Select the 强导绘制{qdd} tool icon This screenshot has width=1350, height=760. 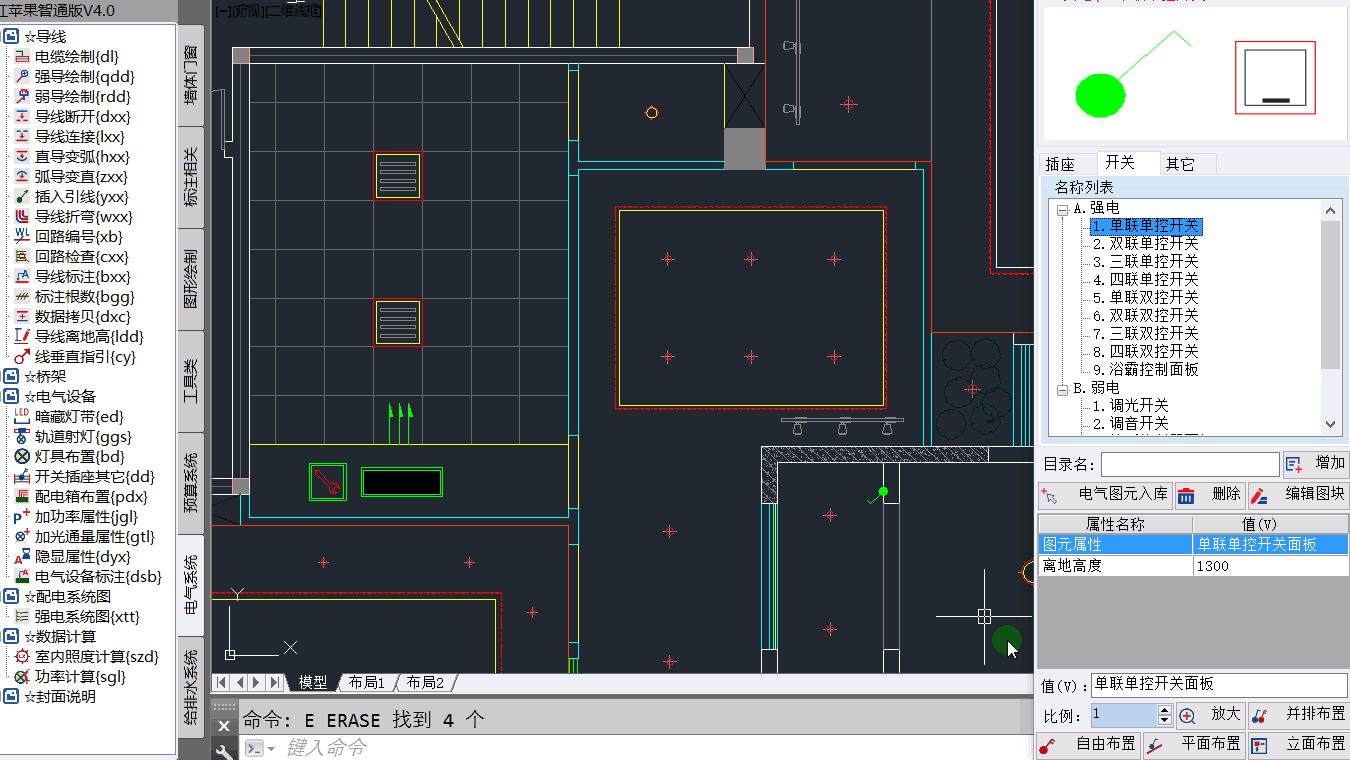tap(22, 77)
